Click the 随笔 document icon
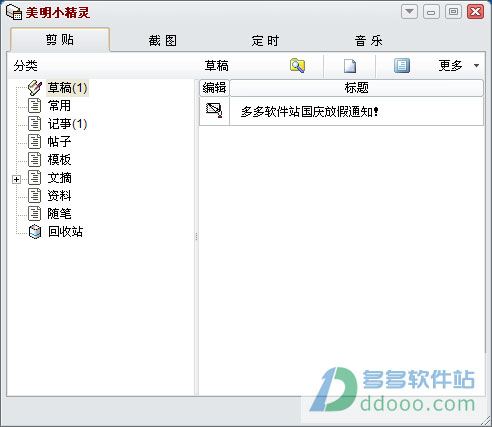 (x=34, y=214)
